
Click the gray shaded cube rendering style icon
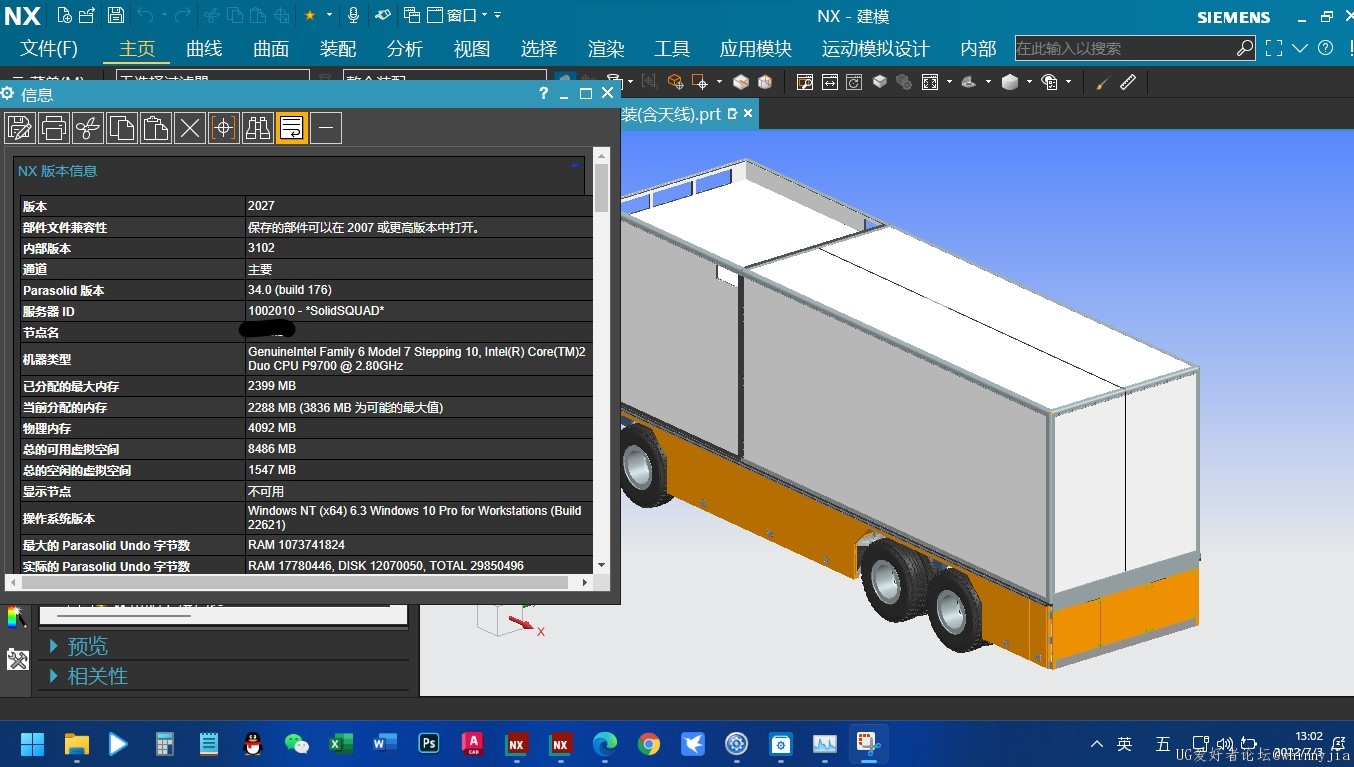1010,82
